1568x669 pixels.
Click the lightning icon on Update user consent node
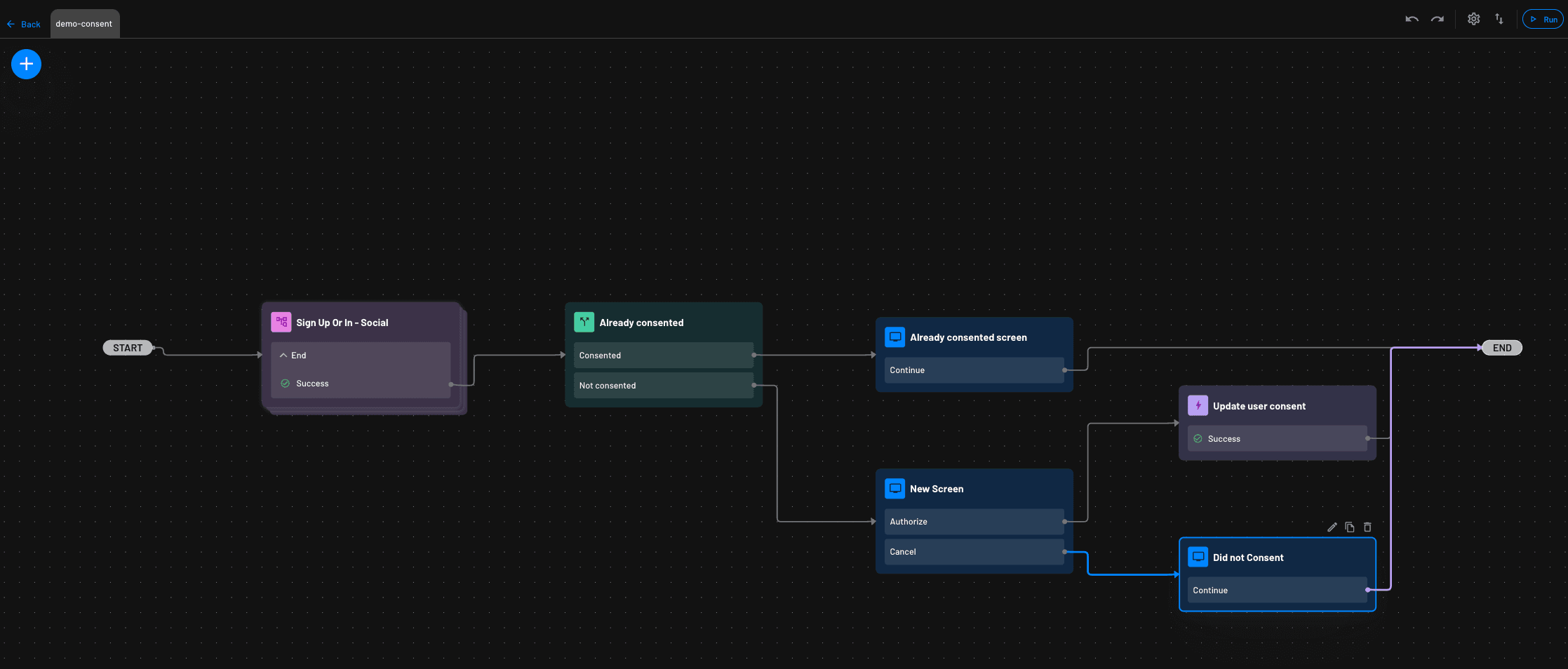(x=1198, y=405)
